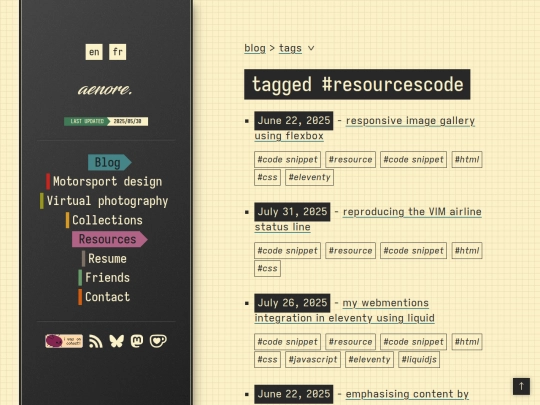Select #eleventy tag under webmentions post

(369, 360)
